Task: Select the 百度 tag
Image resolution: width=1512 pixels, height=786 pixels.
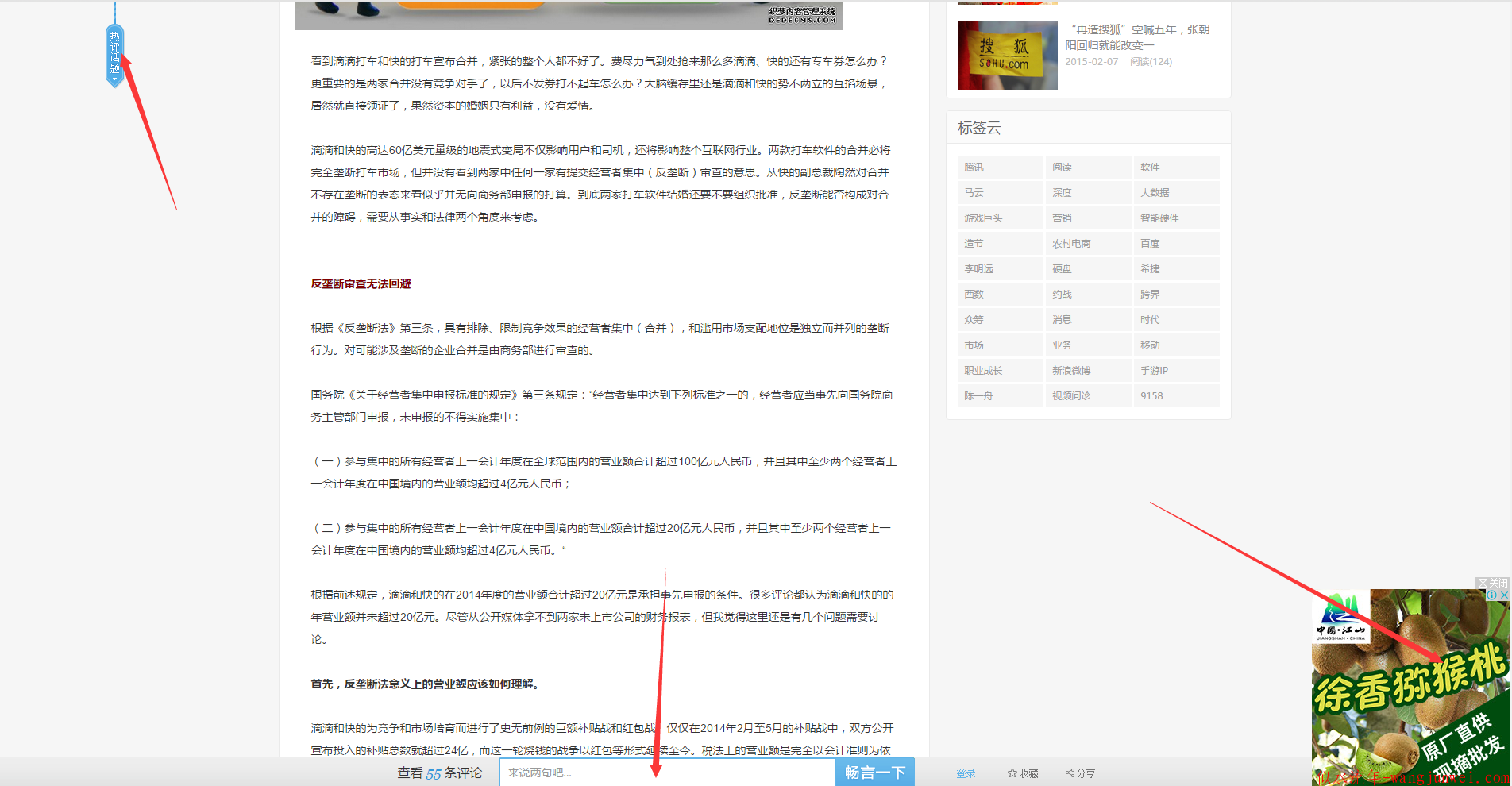Action: pos(1177,243)
